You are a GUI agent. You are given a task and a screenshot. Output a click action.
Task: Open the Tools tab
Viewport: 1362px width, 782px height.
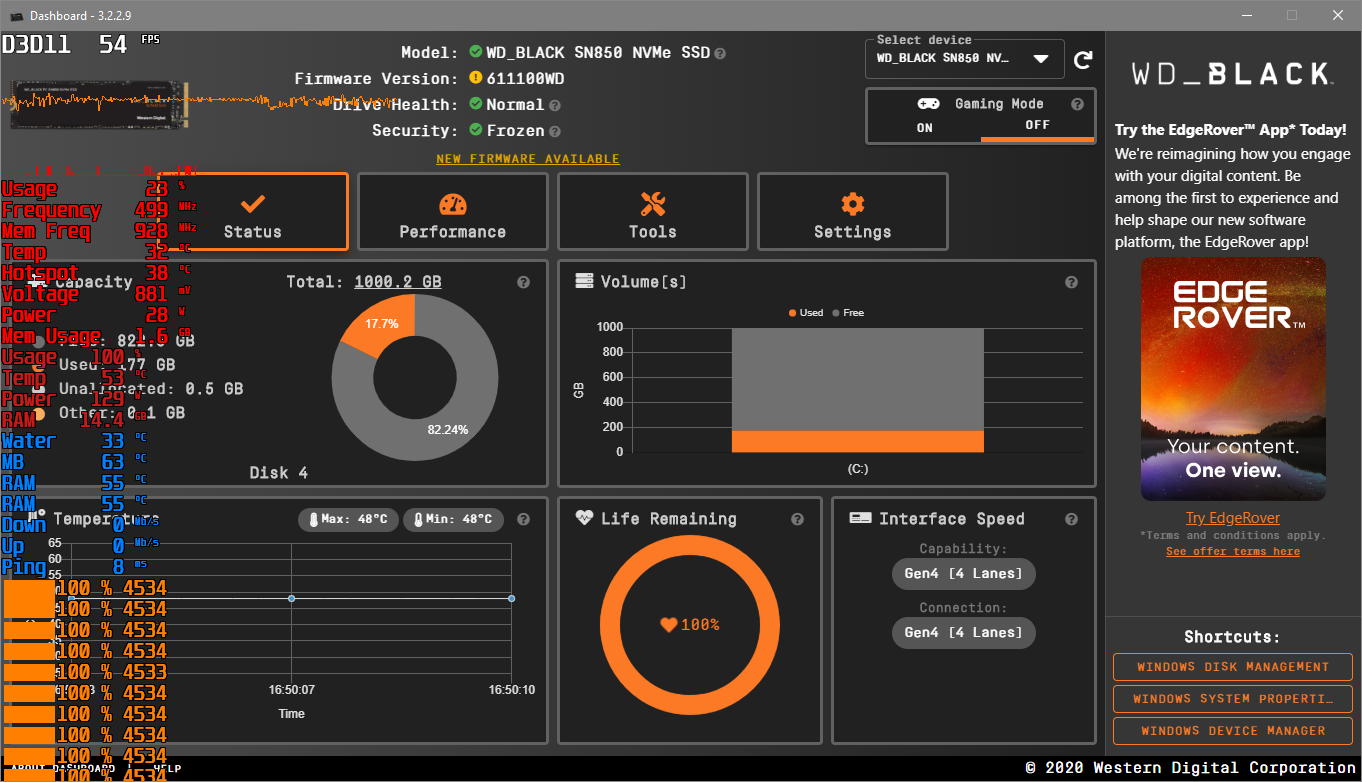click(x=653, y=211)
